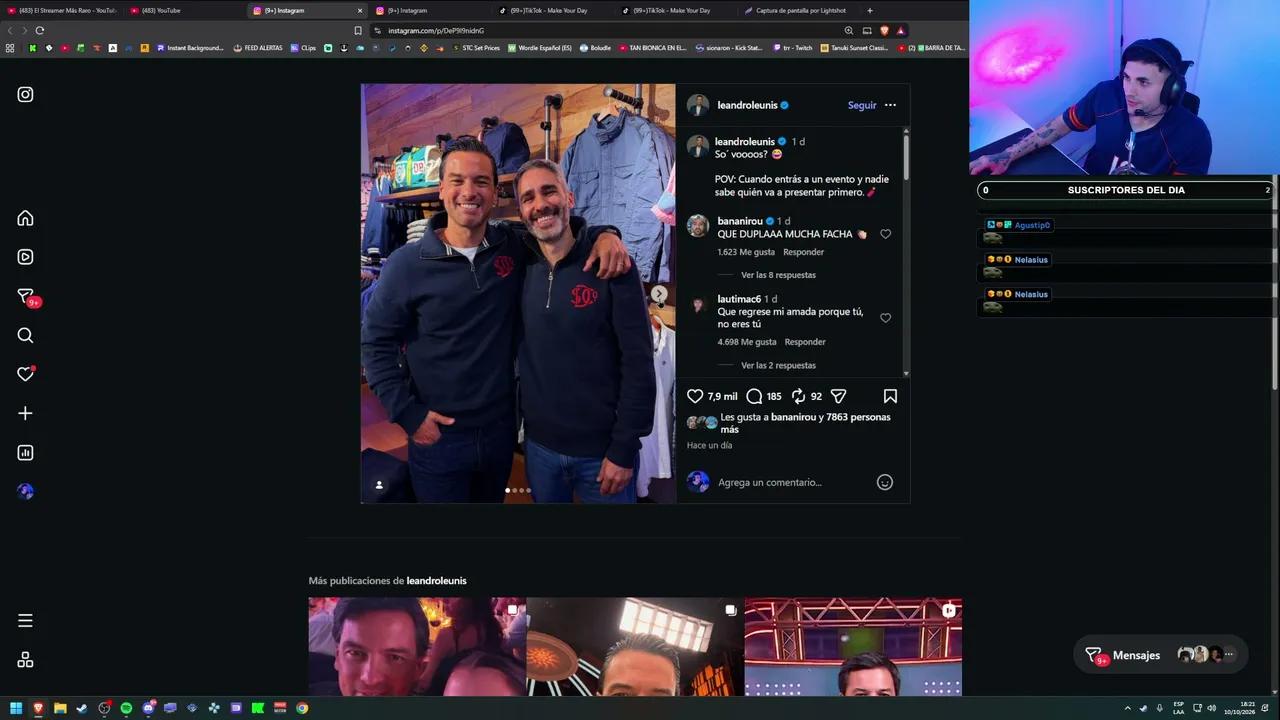Like bananirou's comment
Screen dimensions: 1280x720
point(885,234)
